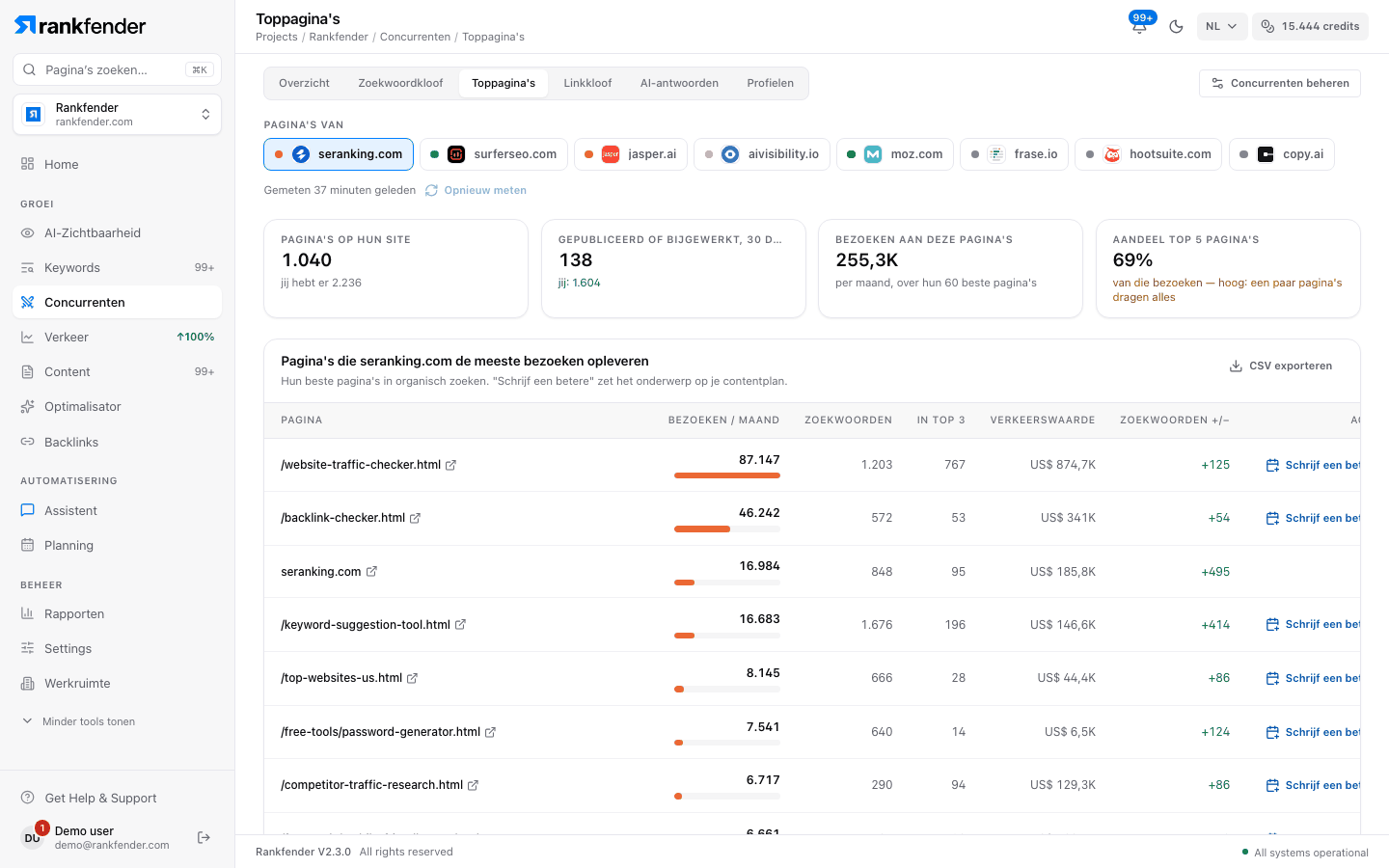Screen dimensions: 1389x868
Task: Toggle dark mode moon icon
Action: coord(1176,26)
